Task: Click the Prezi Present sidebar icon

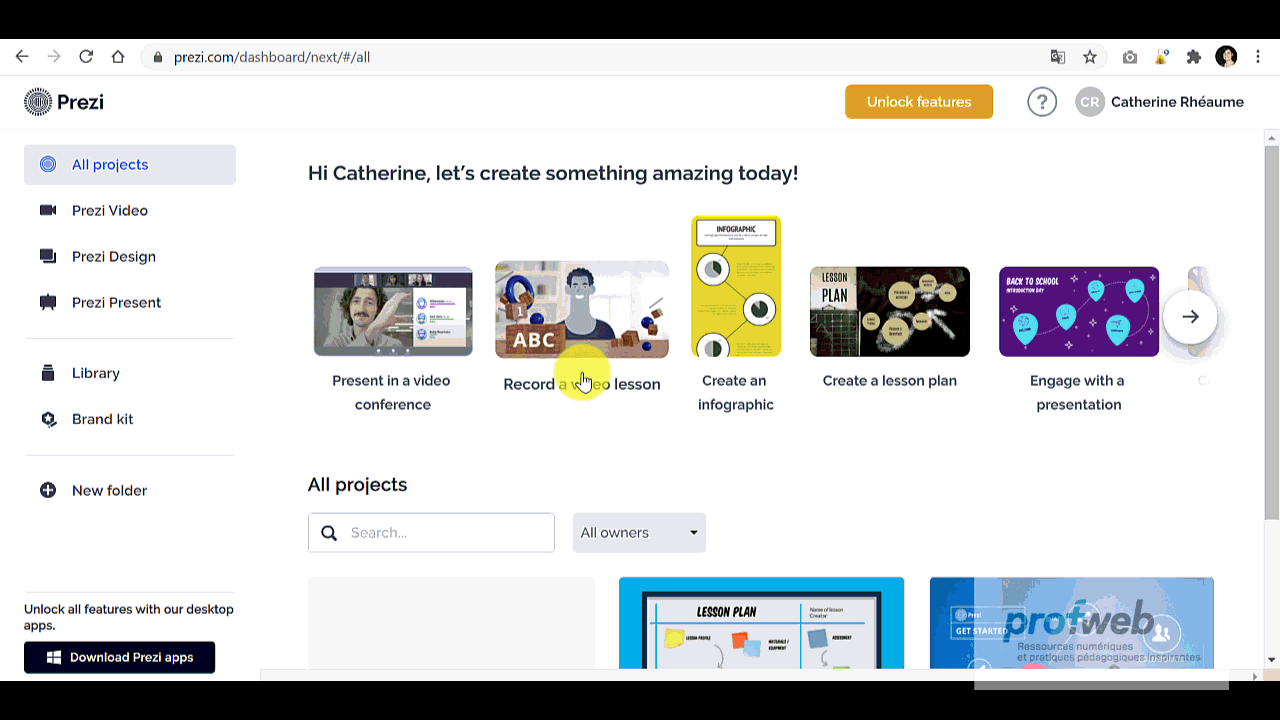Action: [x=48, y=303]
